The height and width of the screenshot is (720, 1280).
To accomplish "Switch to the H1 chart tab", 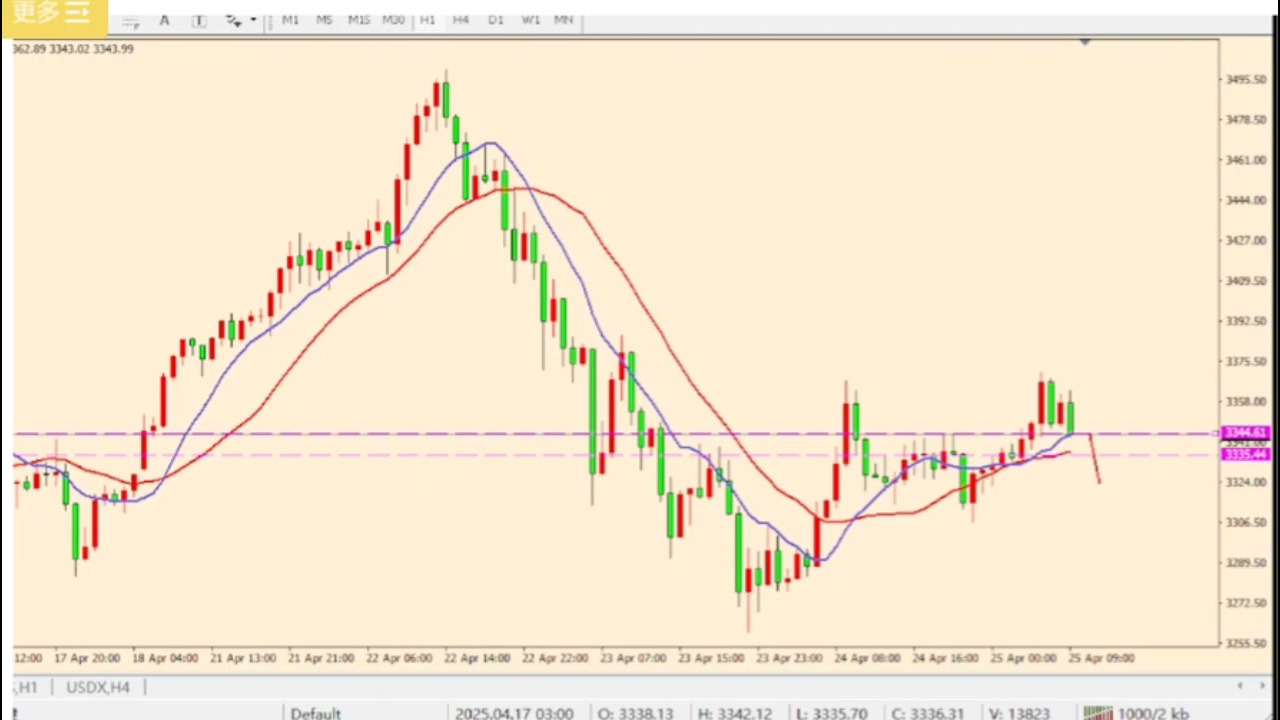I will click(x=26, y=687).
